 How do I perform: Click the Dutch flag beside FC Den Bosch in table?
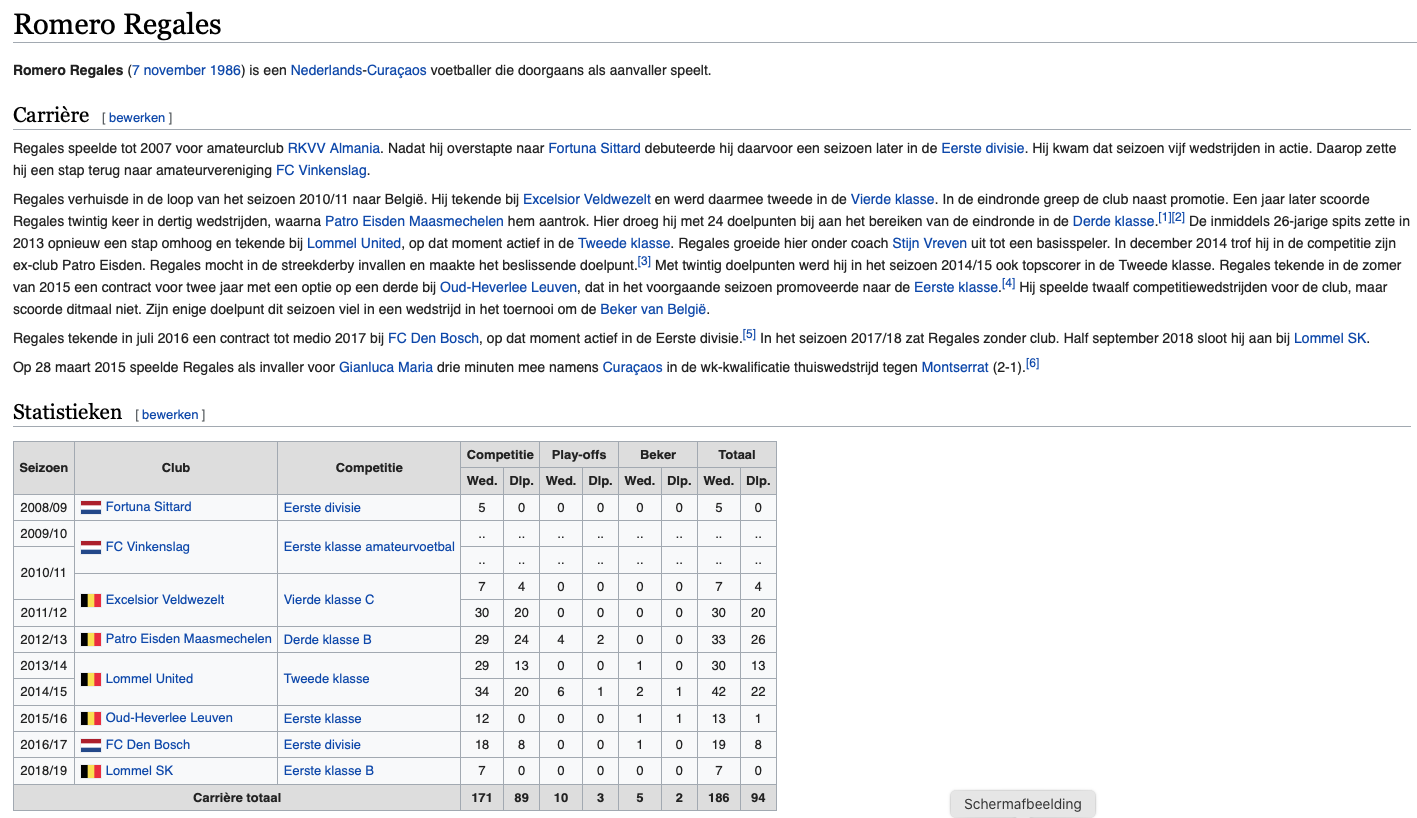point(91,745)
